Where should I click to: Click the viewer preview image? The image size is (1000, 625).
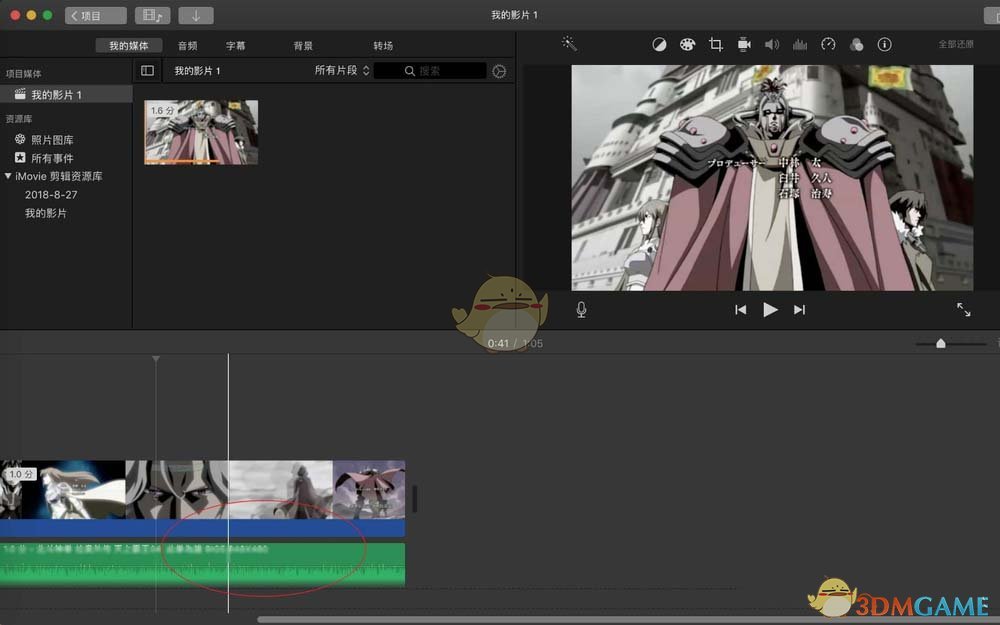tap(772, 178)
